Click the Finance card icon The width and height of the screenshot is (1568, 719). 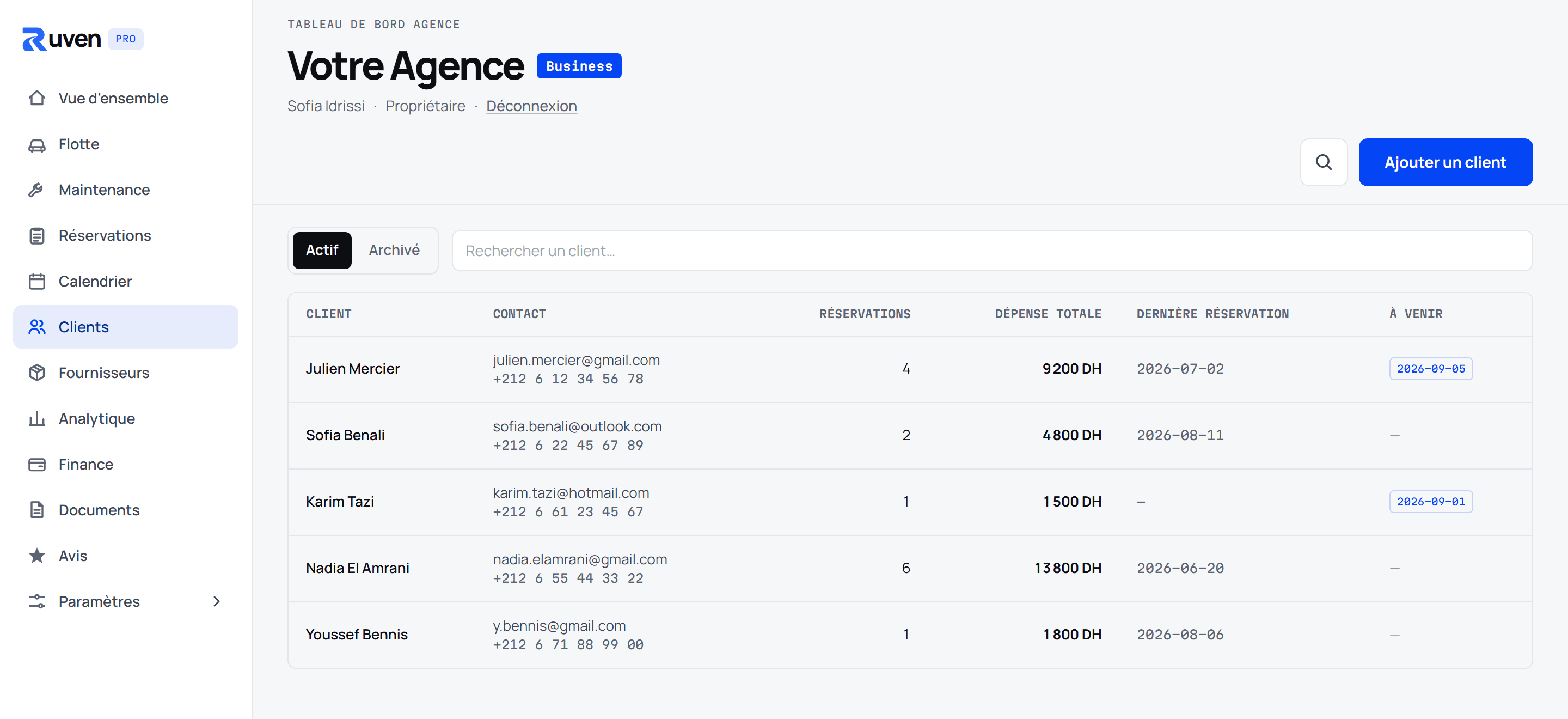click(37, 465)
